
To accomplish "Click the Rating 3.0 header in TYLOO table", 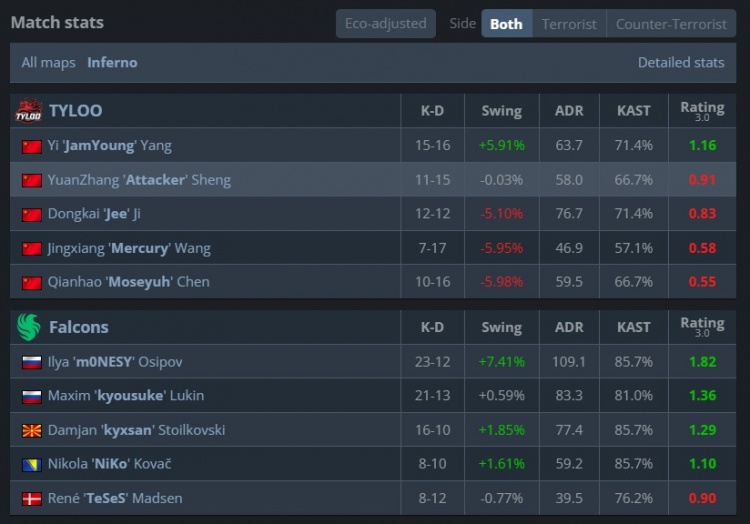I will pyautogui.click(x=702, y=110).
